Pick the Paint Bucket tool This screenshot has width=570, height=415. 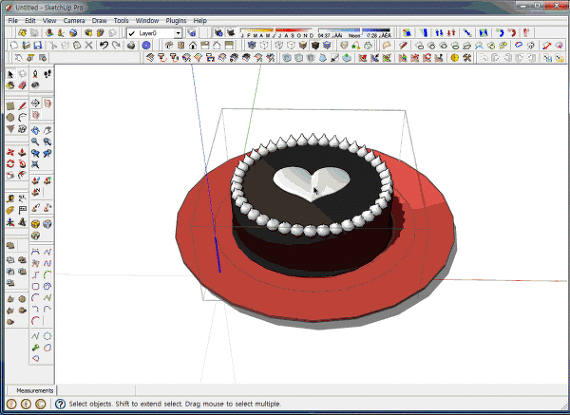11,85
